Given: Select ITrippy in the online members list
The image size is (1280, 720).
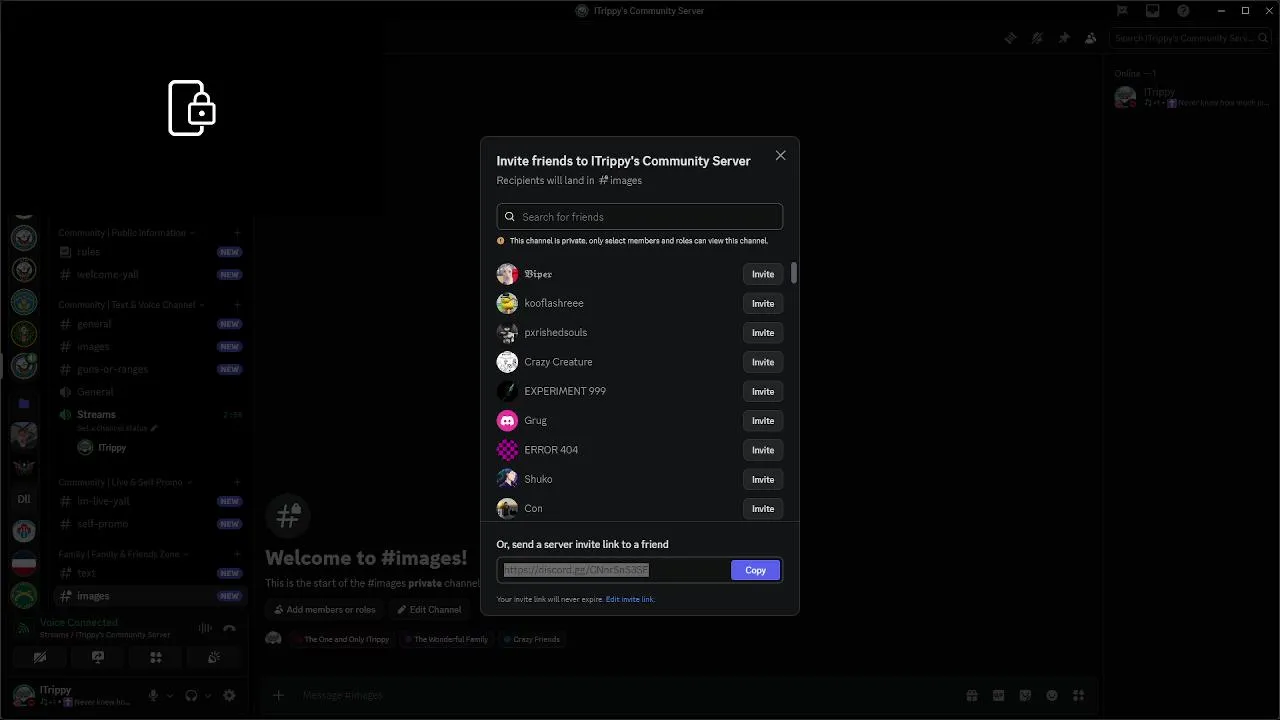Looking at the screenshot, I should (1192, 97).
